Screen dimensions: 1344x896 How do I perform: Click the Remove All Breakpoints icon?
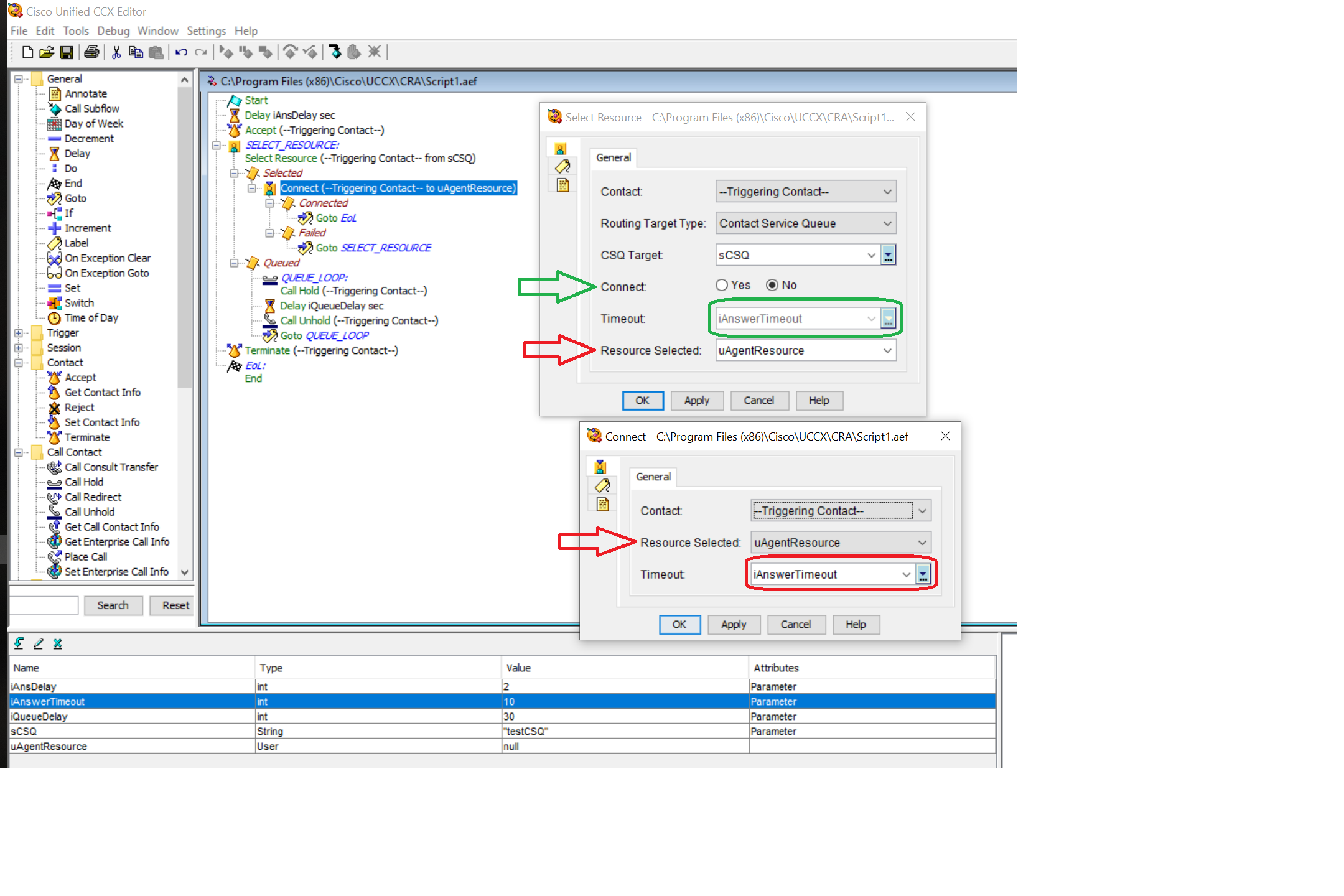[374, 52]
